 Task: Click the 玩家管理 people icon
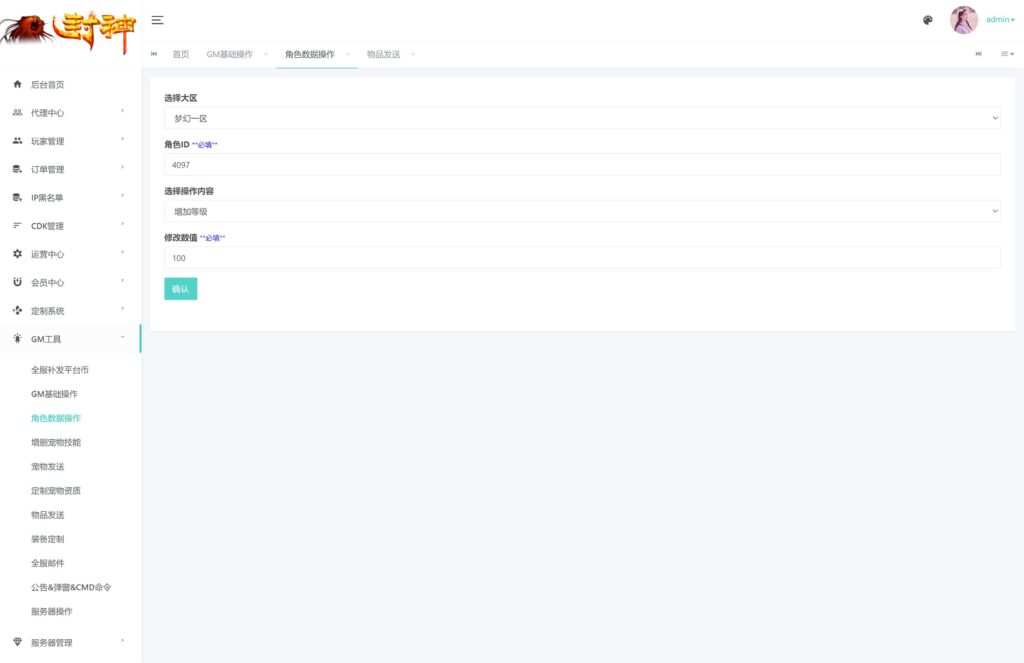pyautogui.click(x=17, y=141)
